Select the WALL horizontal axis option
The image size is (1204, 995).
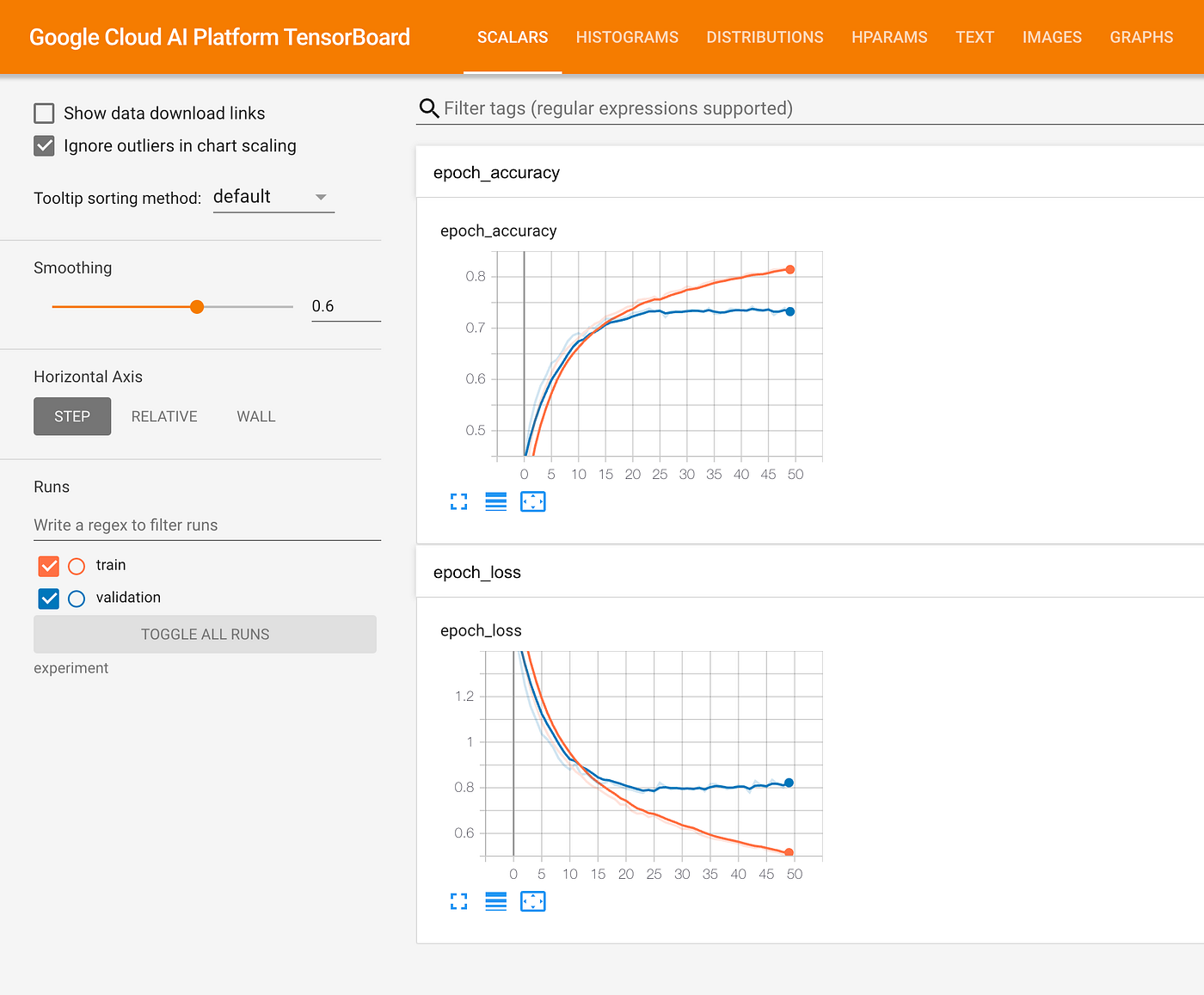pos(255,416)
